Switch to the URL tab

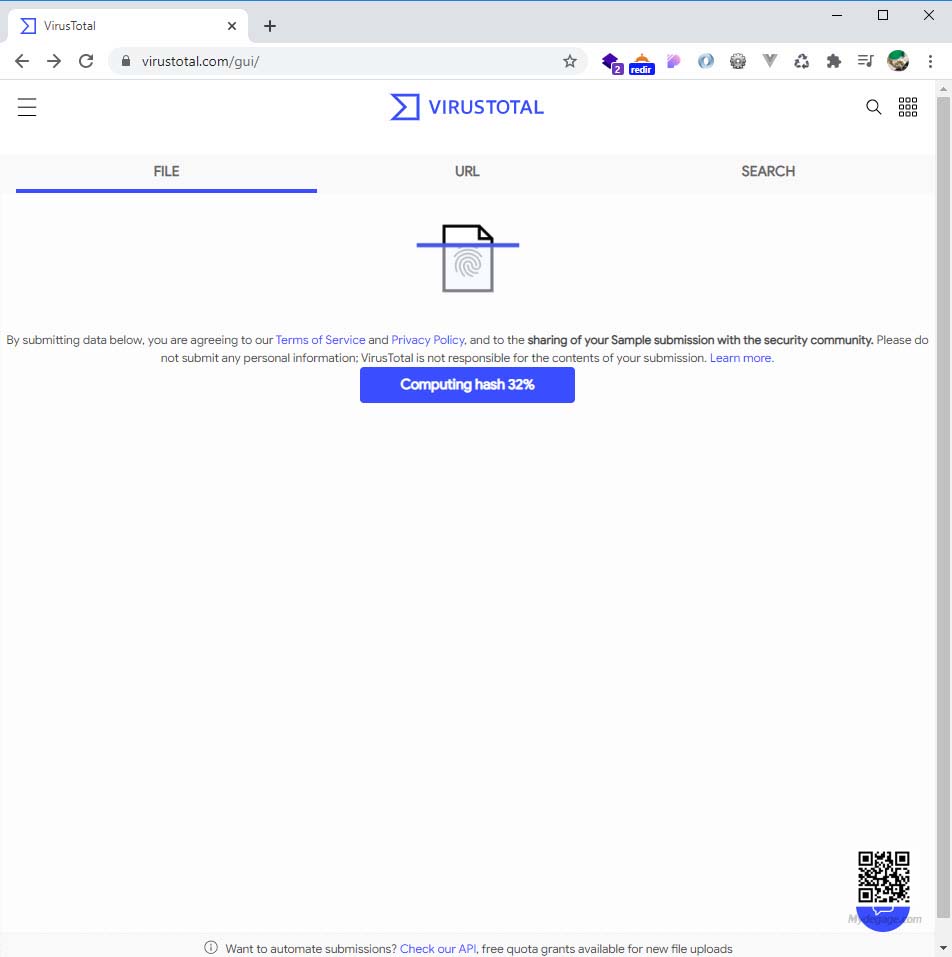click(467, 172)
